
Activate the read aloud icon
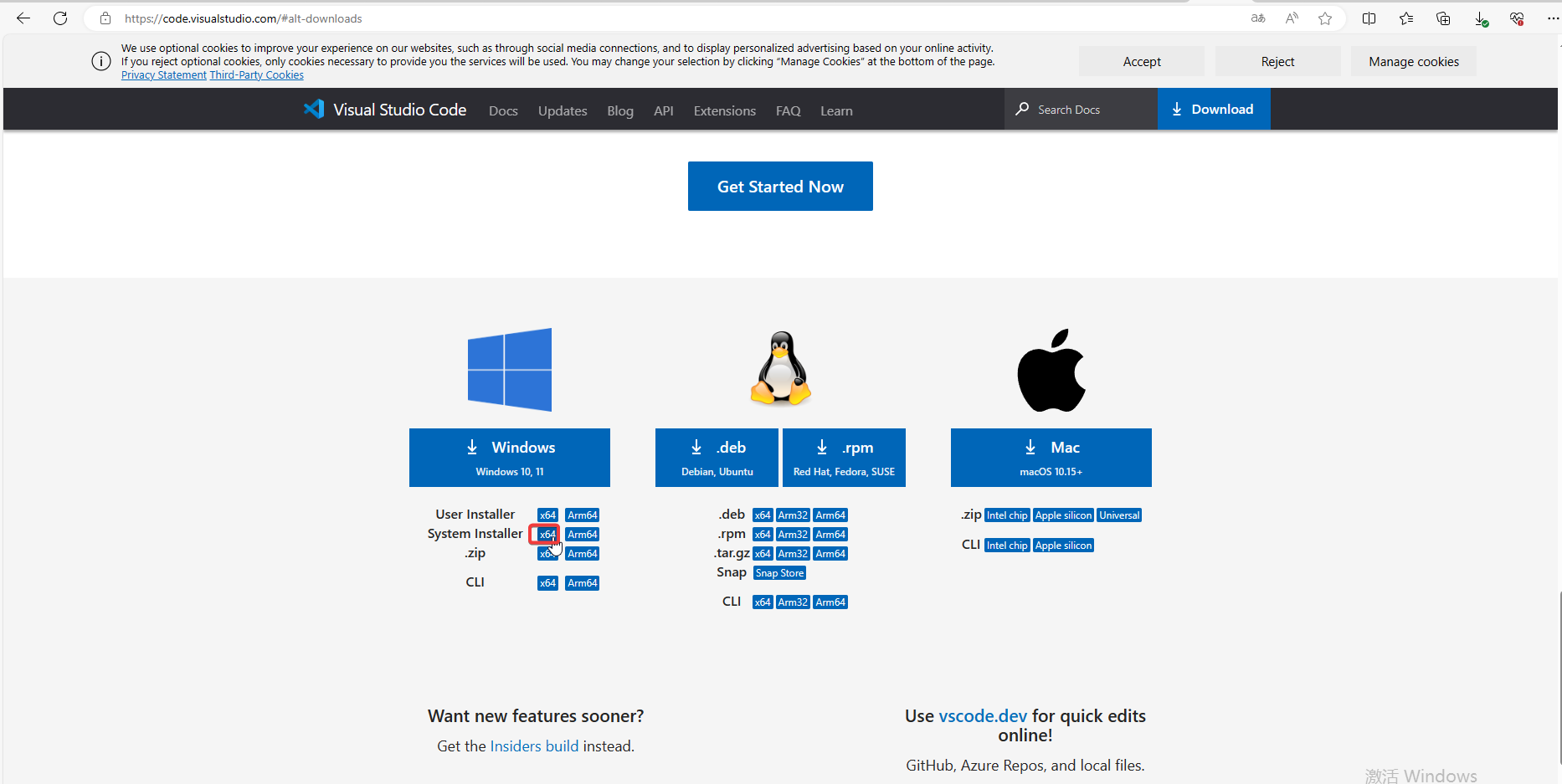tap(1292, 18)
